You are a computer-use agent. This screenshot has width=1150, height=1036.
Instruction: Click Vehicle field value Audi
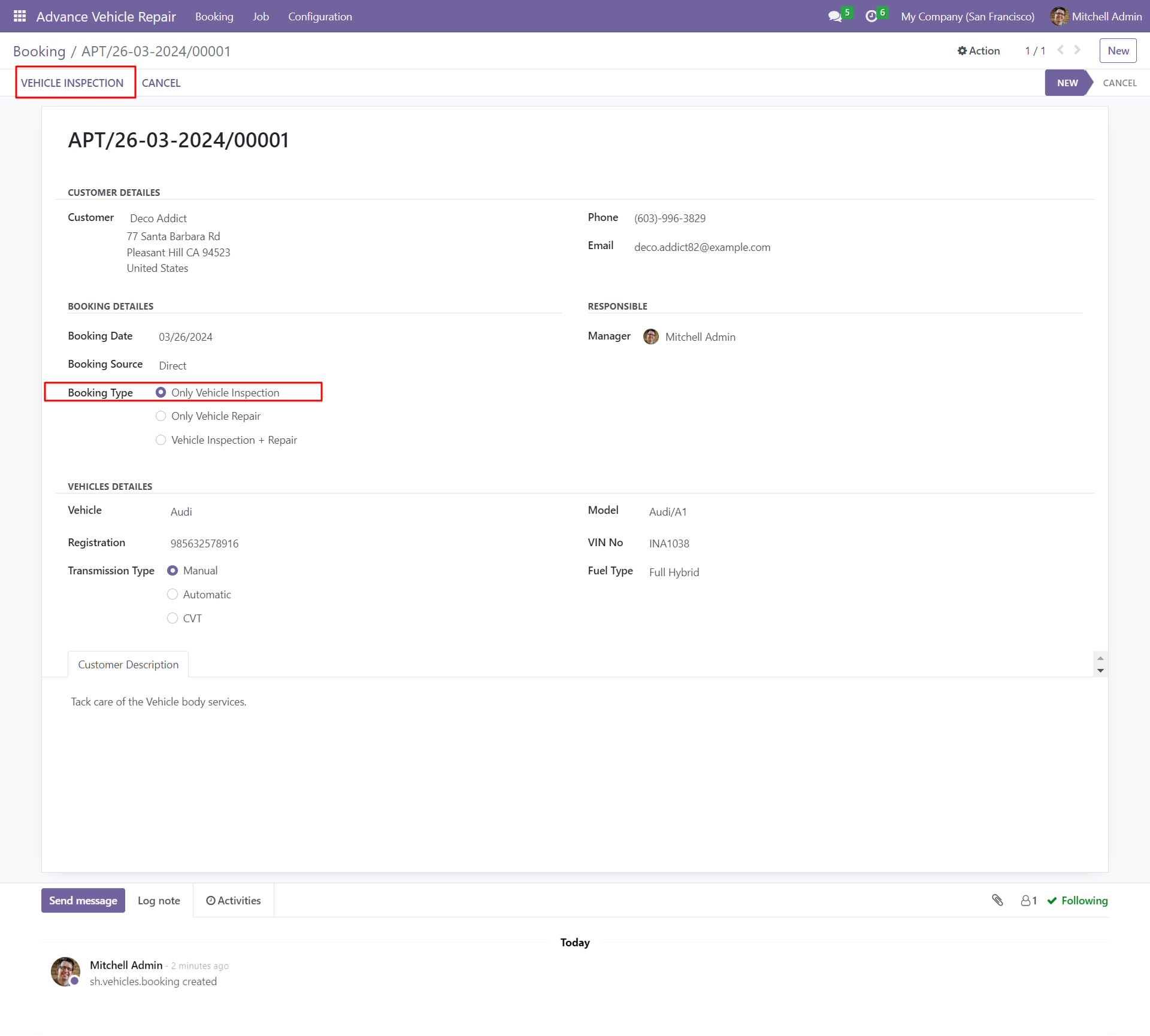coord(181,511)
